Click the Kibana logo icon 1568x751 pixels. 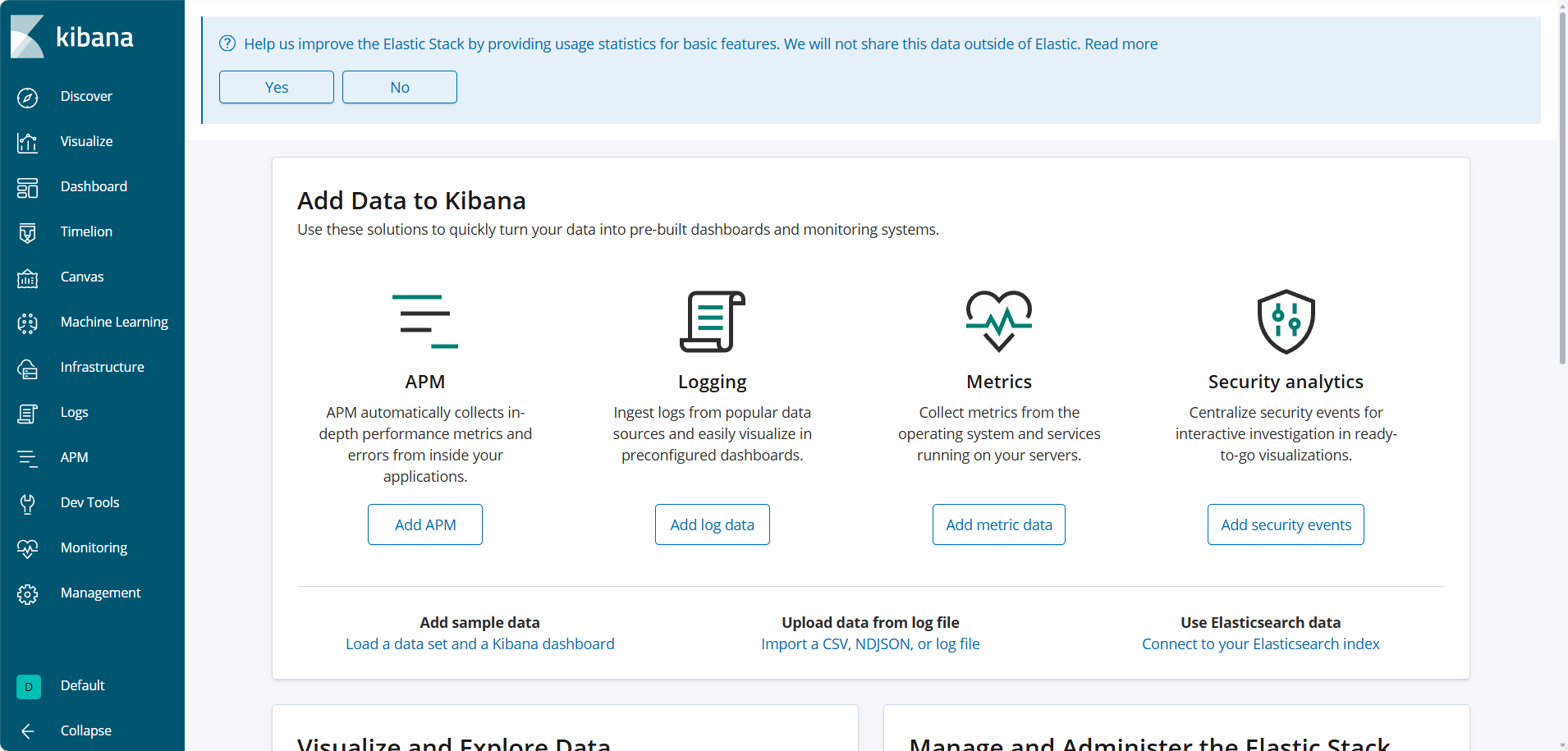(27, 37)
